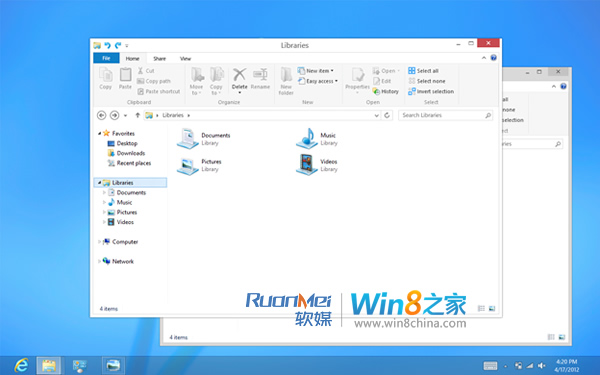Expand the Computer tree node
The height and width of the screenshot is (375, 600).
tap(99, 242)
